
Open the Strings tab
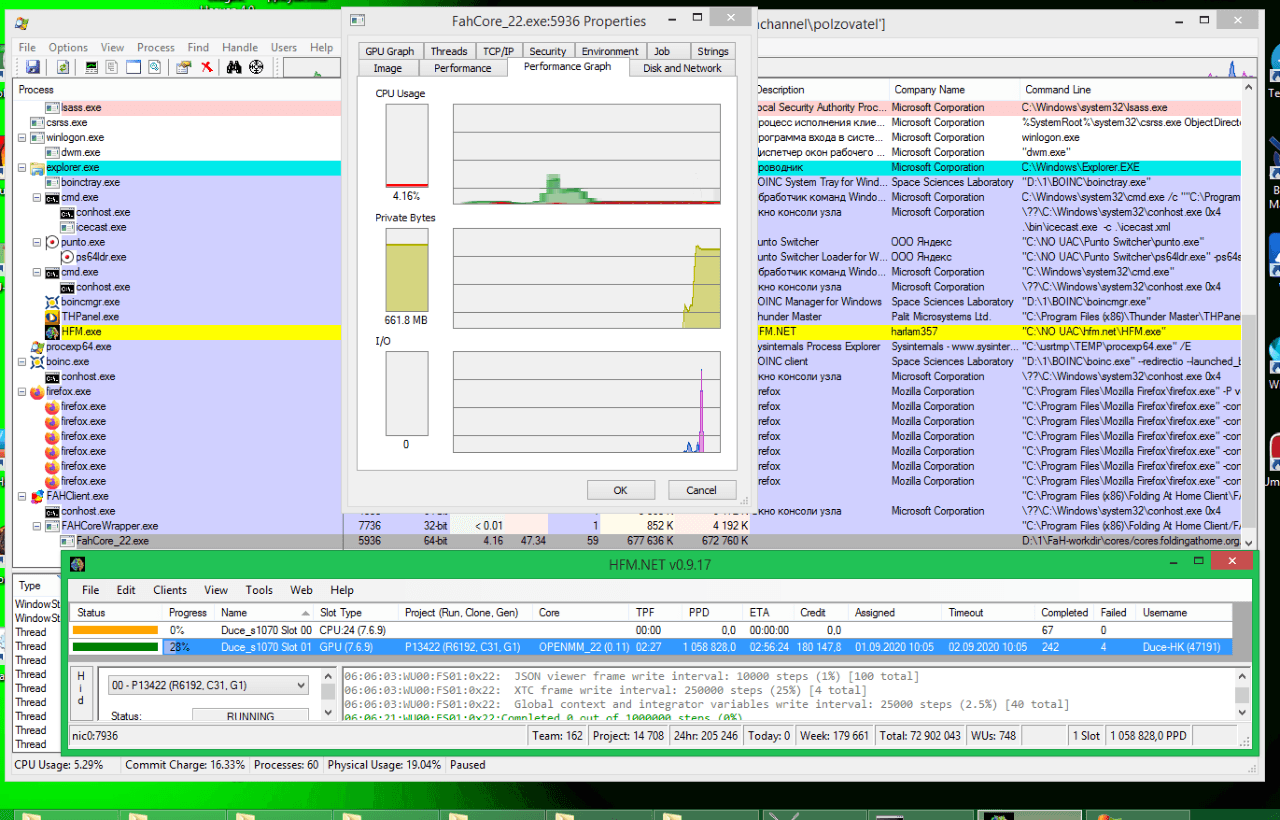[x=713, y=51]
